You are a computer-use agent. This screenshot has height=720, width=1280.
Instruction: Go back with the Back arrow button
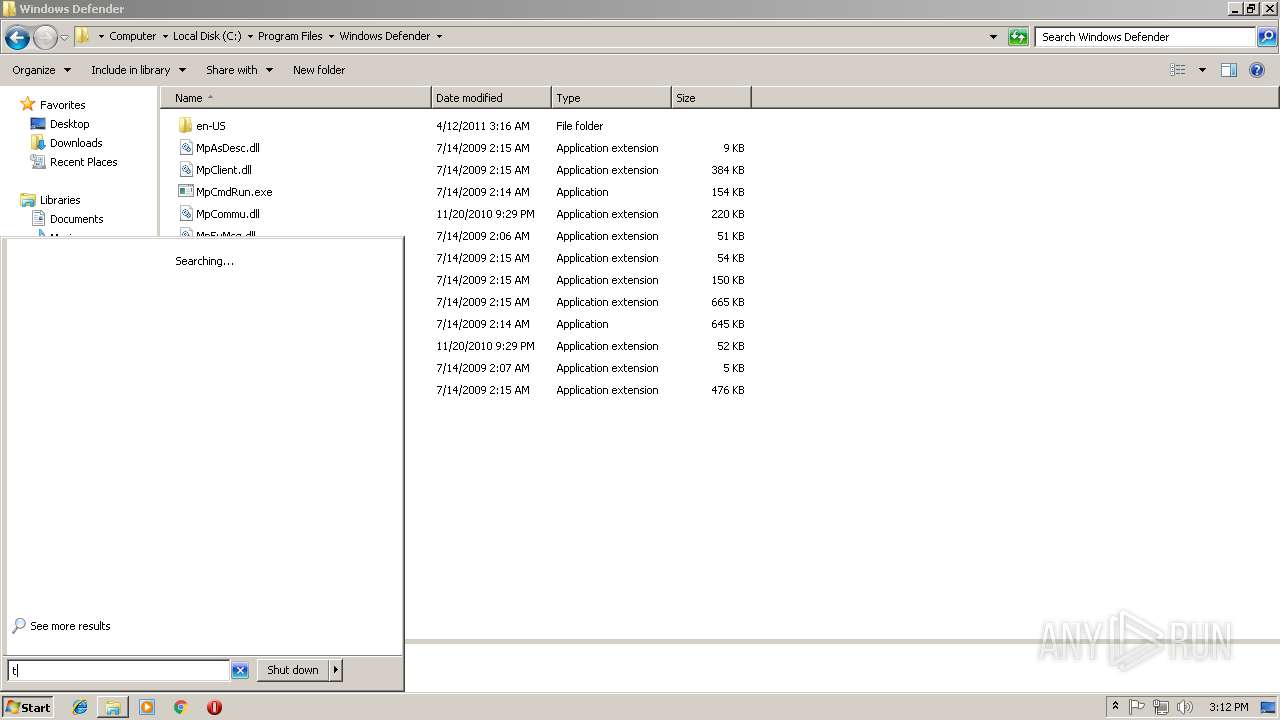[17, 38]
